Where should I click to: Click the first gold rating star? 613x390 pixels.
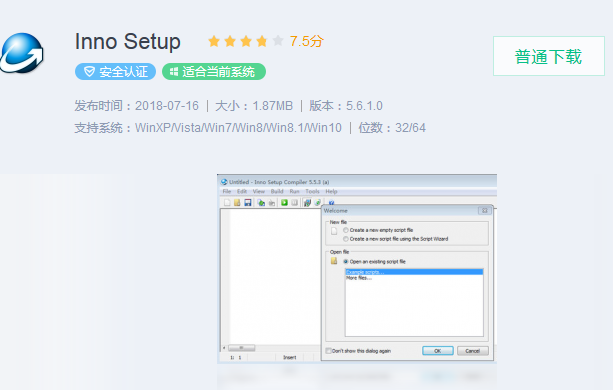point(214,41)
